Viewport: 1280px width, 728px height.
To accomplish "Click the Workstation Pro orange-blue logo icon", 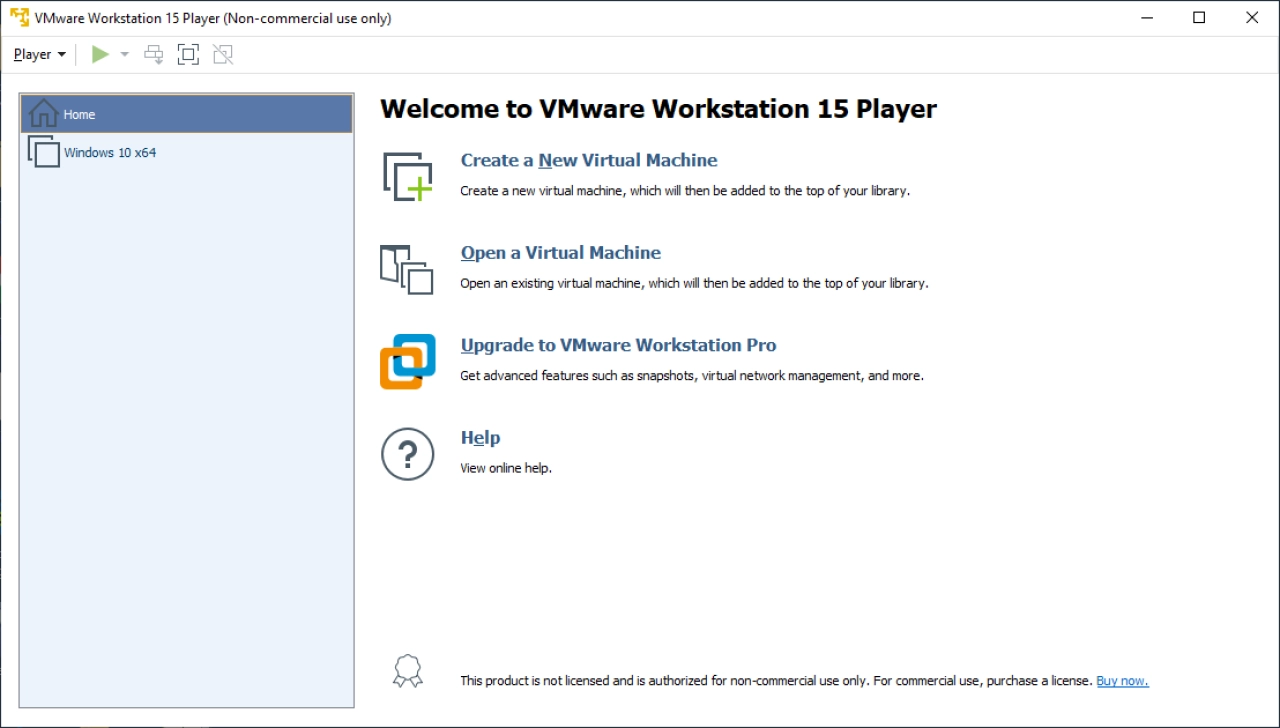I will (408, 361).
